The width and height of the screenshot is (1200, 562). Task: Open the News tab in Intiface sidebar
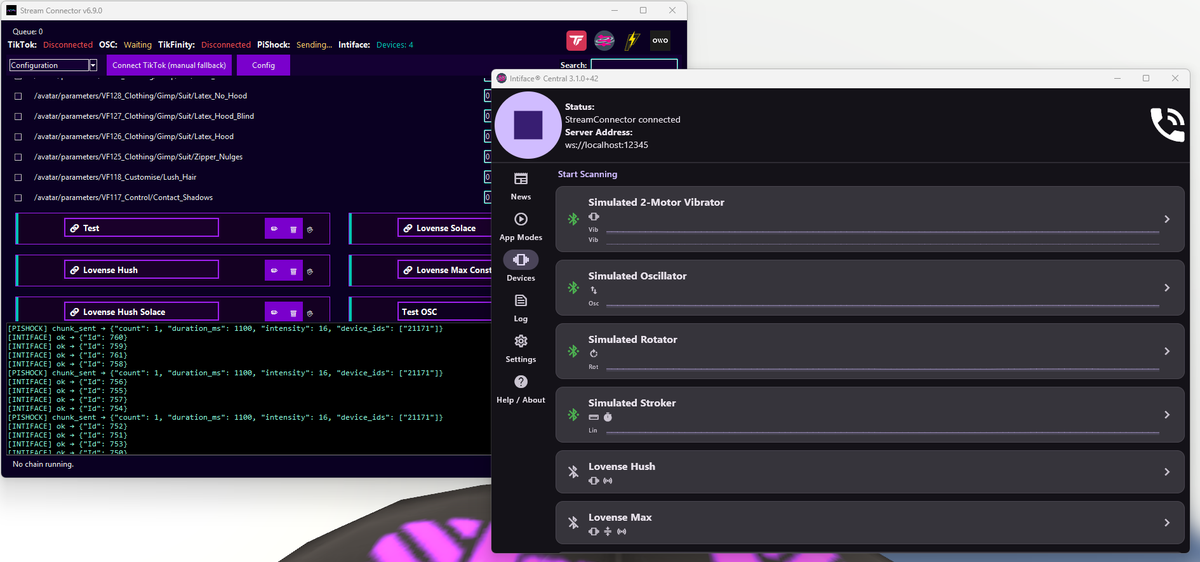(520, 185)
